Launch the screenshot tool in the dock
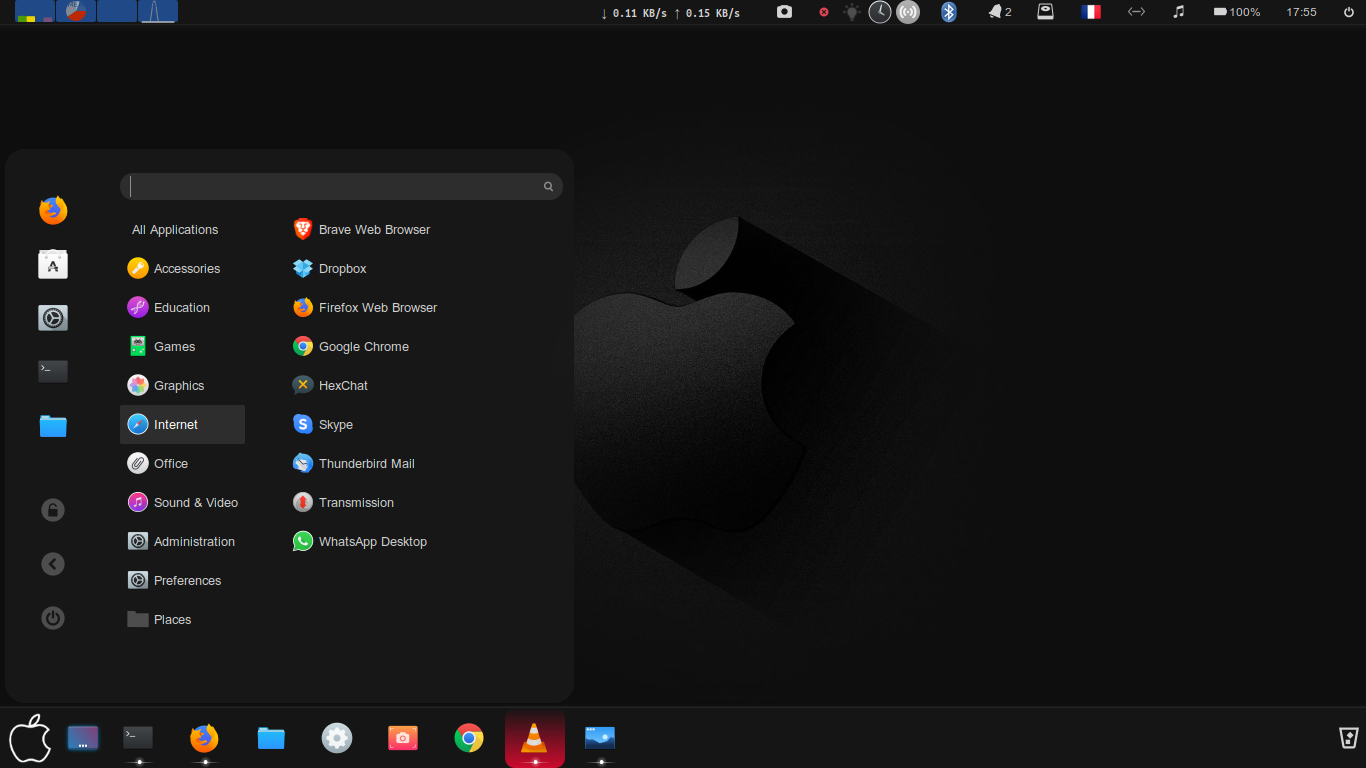Image resolution: width=1366 pixels, height=768 pixels. click(x=403, y=738)
